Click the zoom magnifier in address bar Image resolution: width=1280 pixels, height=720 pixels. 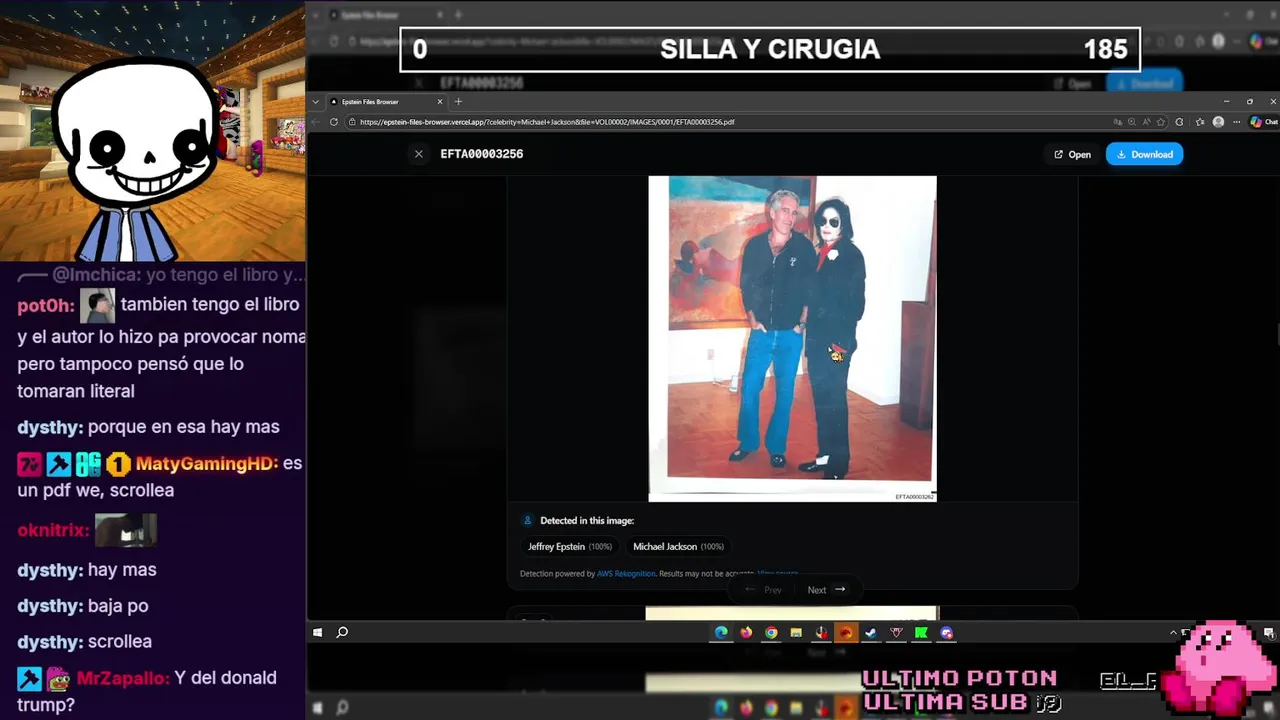coord(1131,122)
